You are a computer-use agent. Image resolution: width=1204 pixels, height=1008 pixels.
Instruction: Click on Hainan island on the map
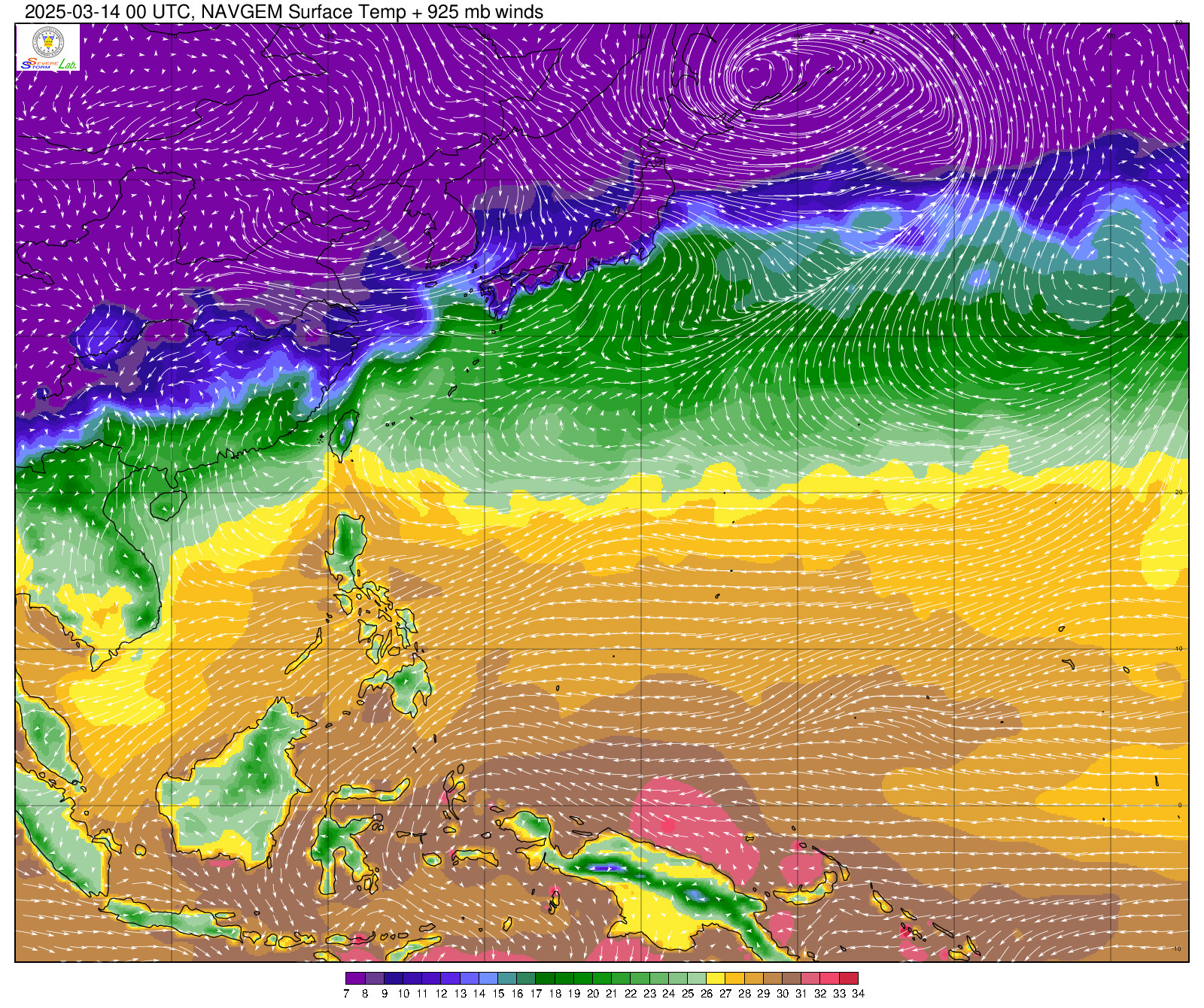tap(168, 505)
